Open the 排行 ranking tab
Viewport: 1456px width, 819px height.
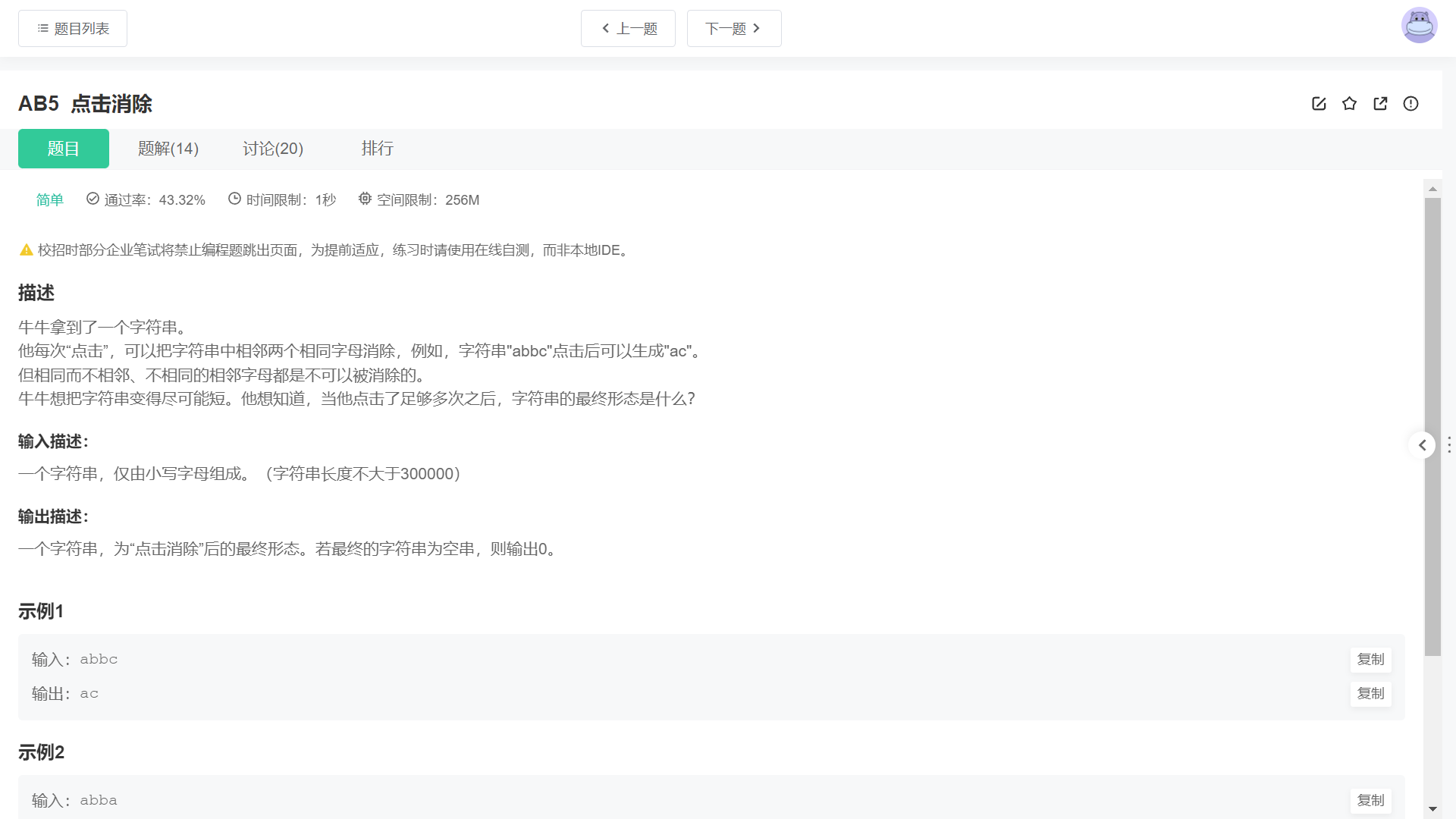(377, 149)
